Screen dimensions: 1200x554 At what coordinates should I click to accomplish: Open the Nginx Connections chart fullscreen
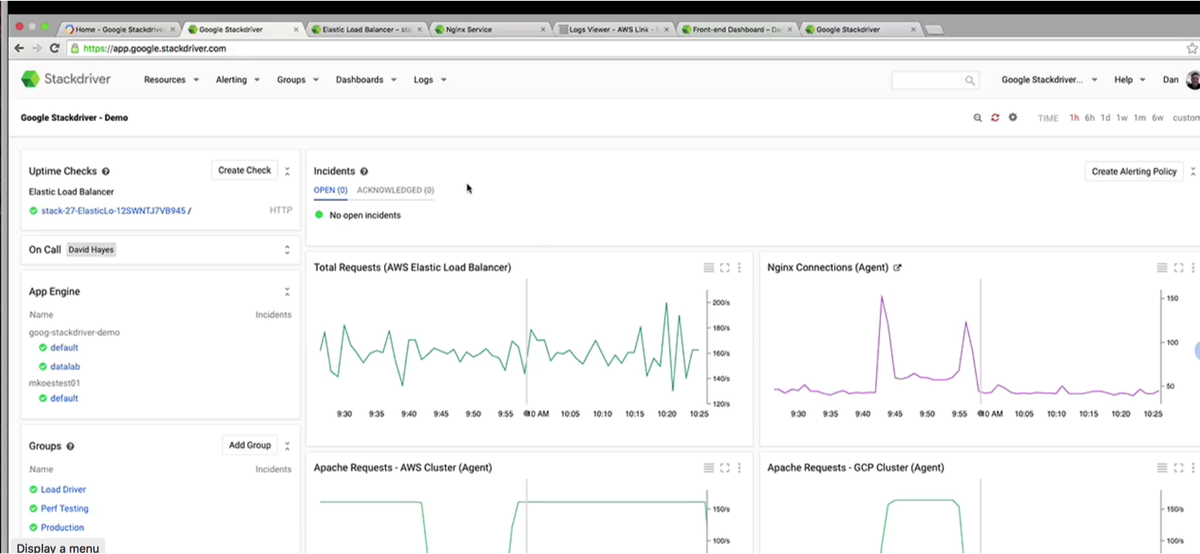coord(1179,268)
